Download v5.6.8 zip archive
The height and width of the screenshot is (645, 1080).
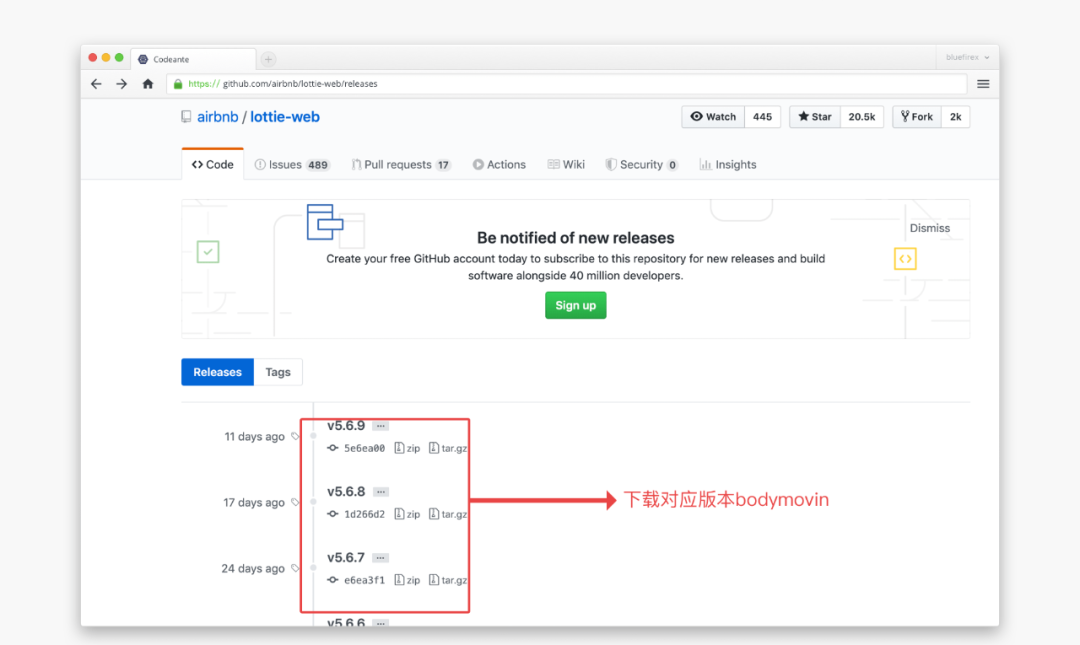point(407,514)
